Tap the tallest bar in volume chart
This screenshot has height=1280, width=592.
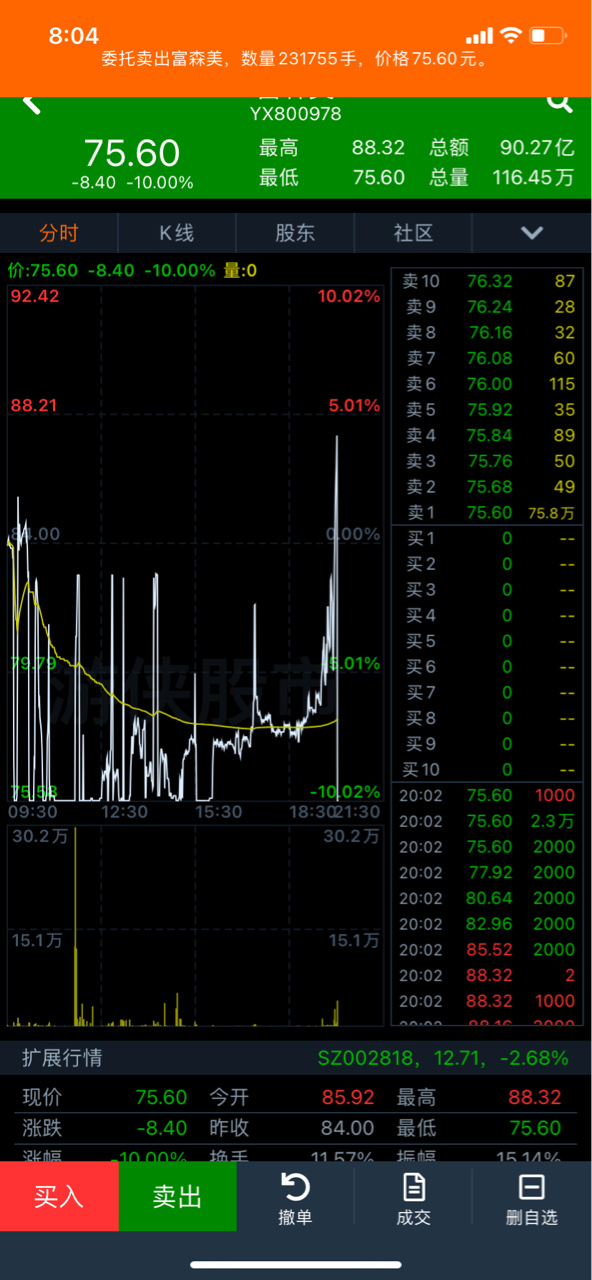tap(76, 927)
